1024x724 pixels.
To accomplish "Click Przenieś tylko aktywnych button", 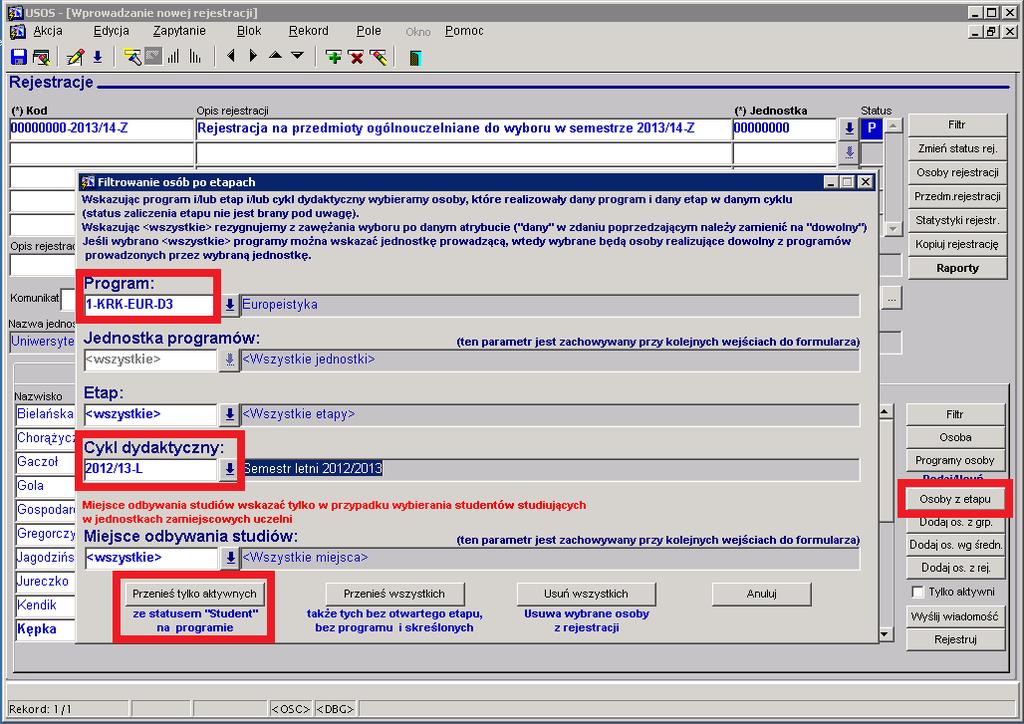I will pos(195,594).
